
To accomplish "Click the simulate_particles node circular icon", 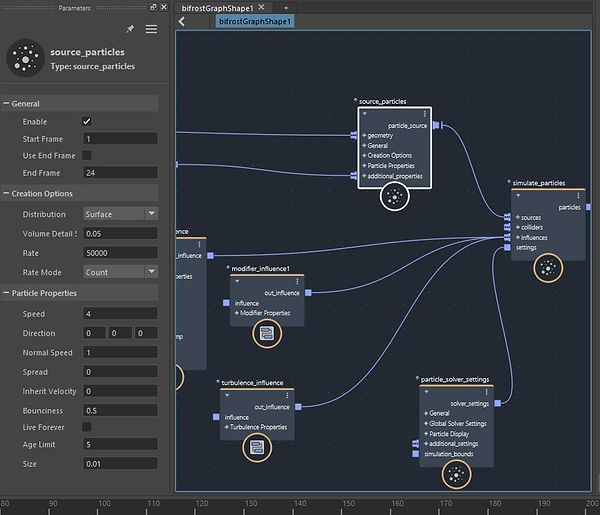I will [548, 268].
